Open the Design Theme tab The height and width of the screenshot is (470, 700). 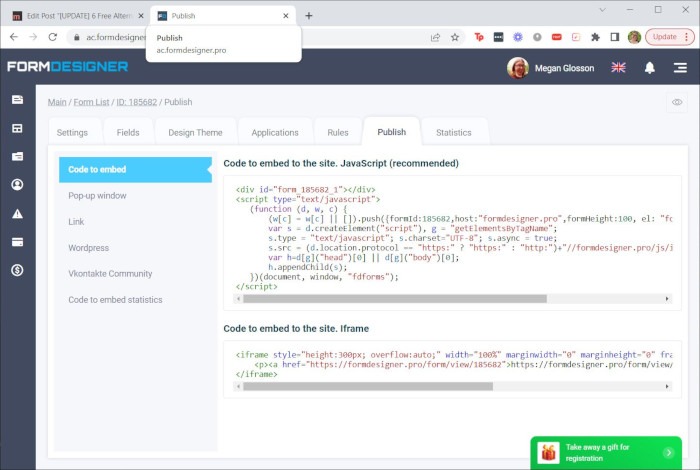[195, 133]
